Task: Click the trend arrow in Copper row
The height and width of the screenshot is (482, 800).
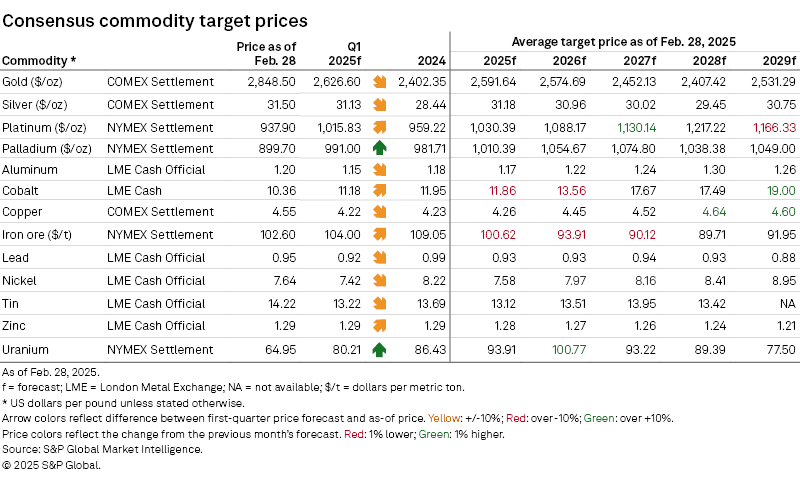Action: click(380, 212)
